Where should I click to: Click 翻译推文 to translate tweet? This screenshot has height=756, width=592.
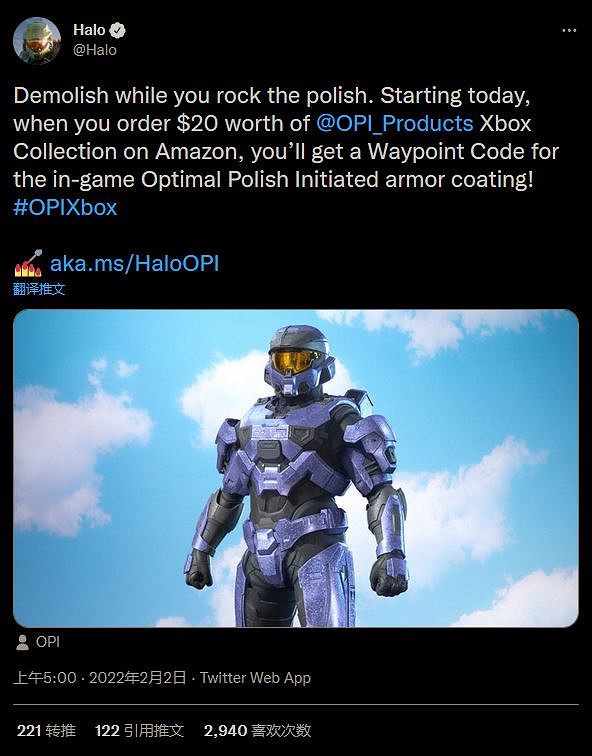(x=39, y=289)
